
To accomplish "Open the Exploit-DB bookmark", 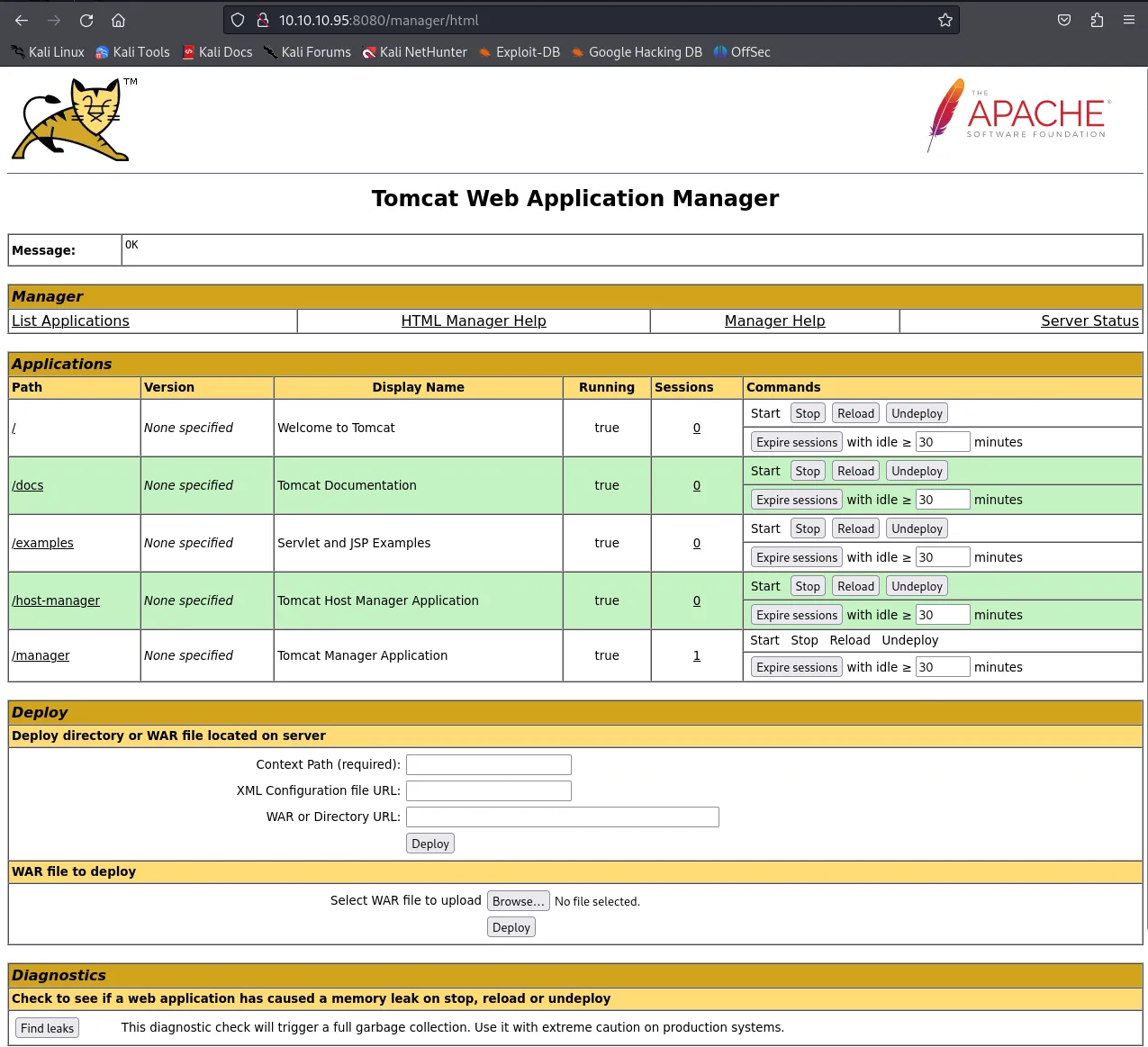I will 520,52.
